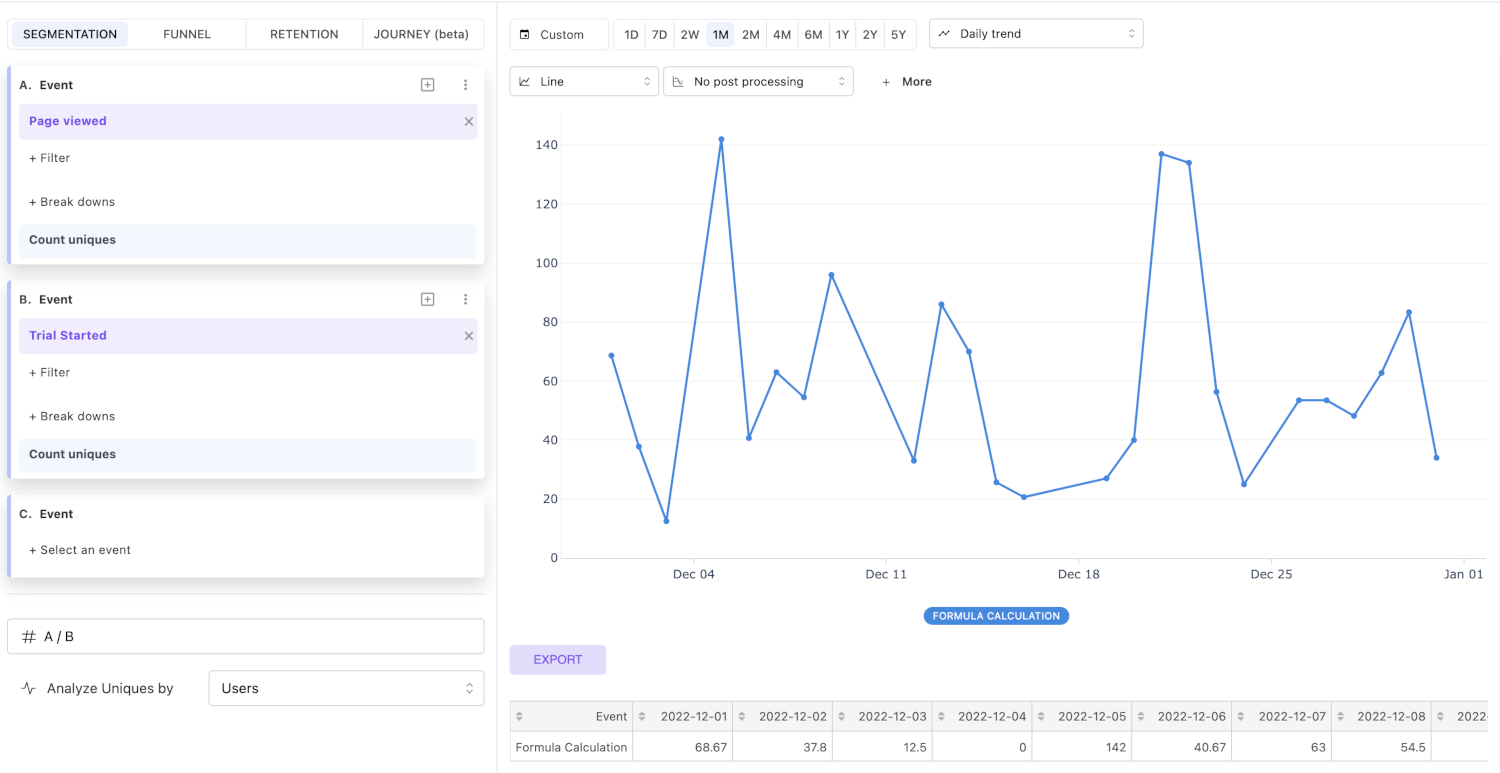Switch to the FUNNEL tab
The width and height of the screenshot is (1500, 773).
click(x=187, y=34)
